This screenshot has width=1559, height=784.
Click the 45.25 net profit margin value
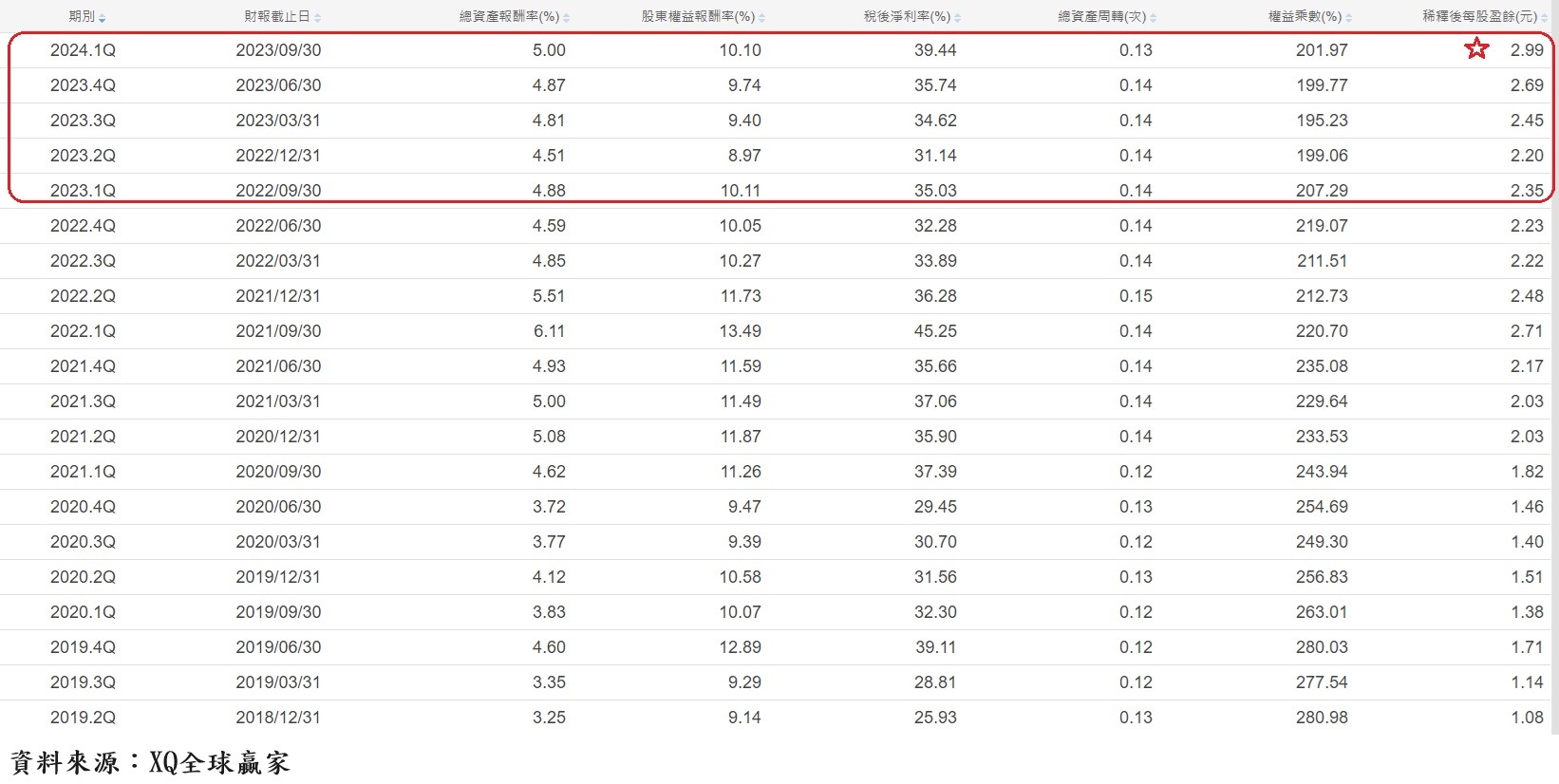pyautogui.click(x=935, y=331)
